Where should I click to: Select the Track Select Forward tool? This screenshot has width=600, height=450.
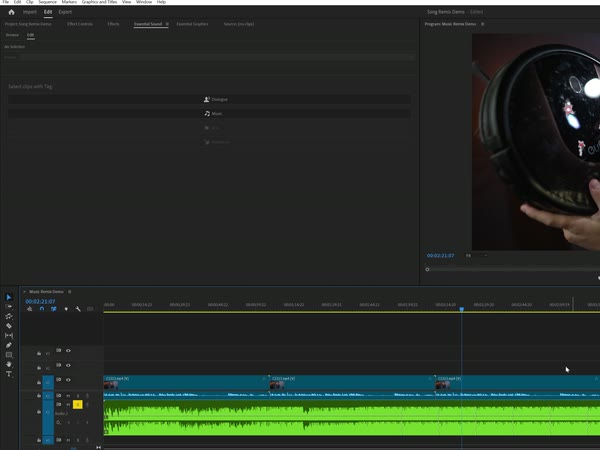point(9,307)
